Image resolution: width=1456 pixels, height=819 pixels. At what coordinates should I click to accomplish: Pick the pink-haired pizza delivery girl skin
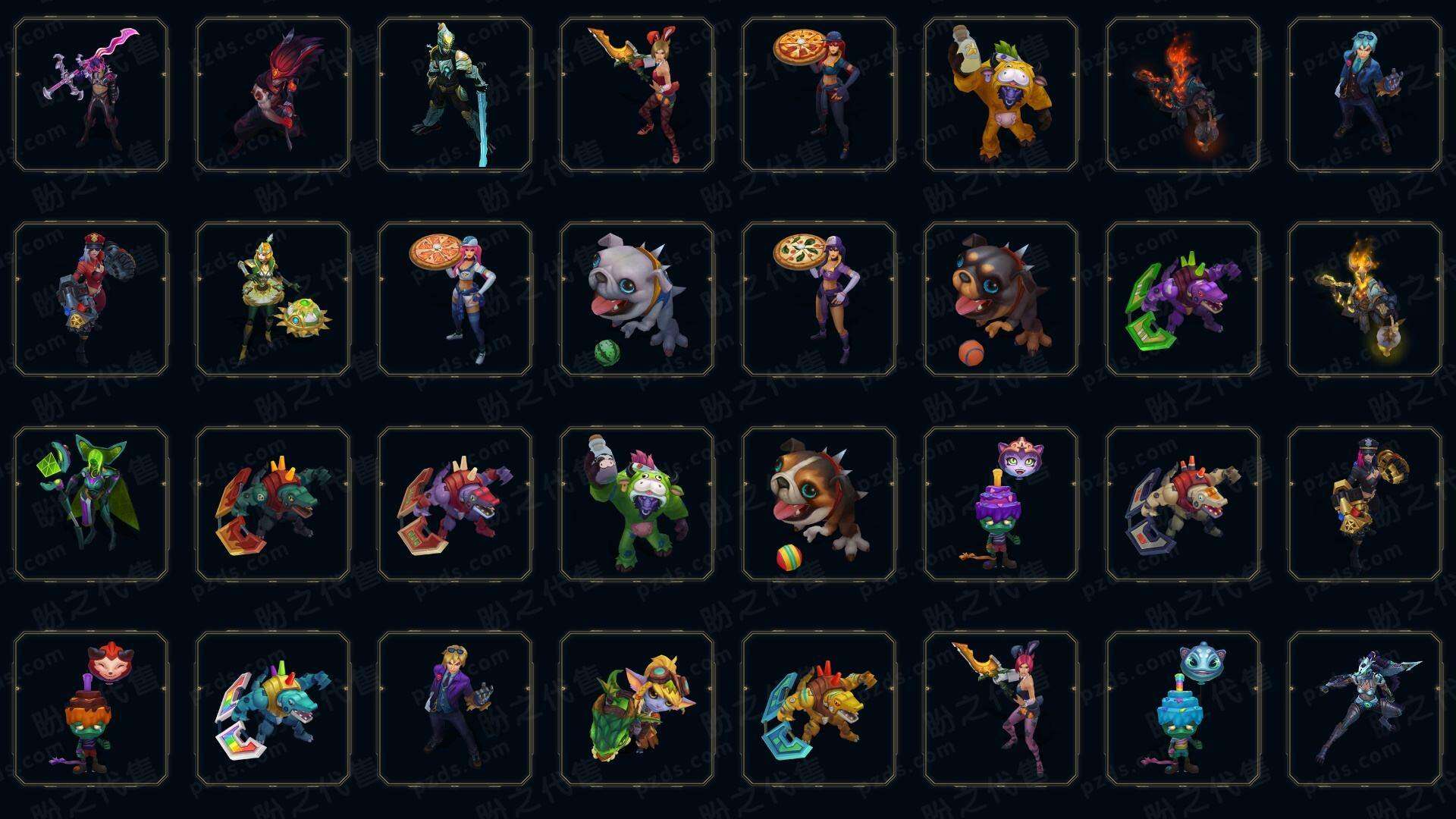coord(455,299)
